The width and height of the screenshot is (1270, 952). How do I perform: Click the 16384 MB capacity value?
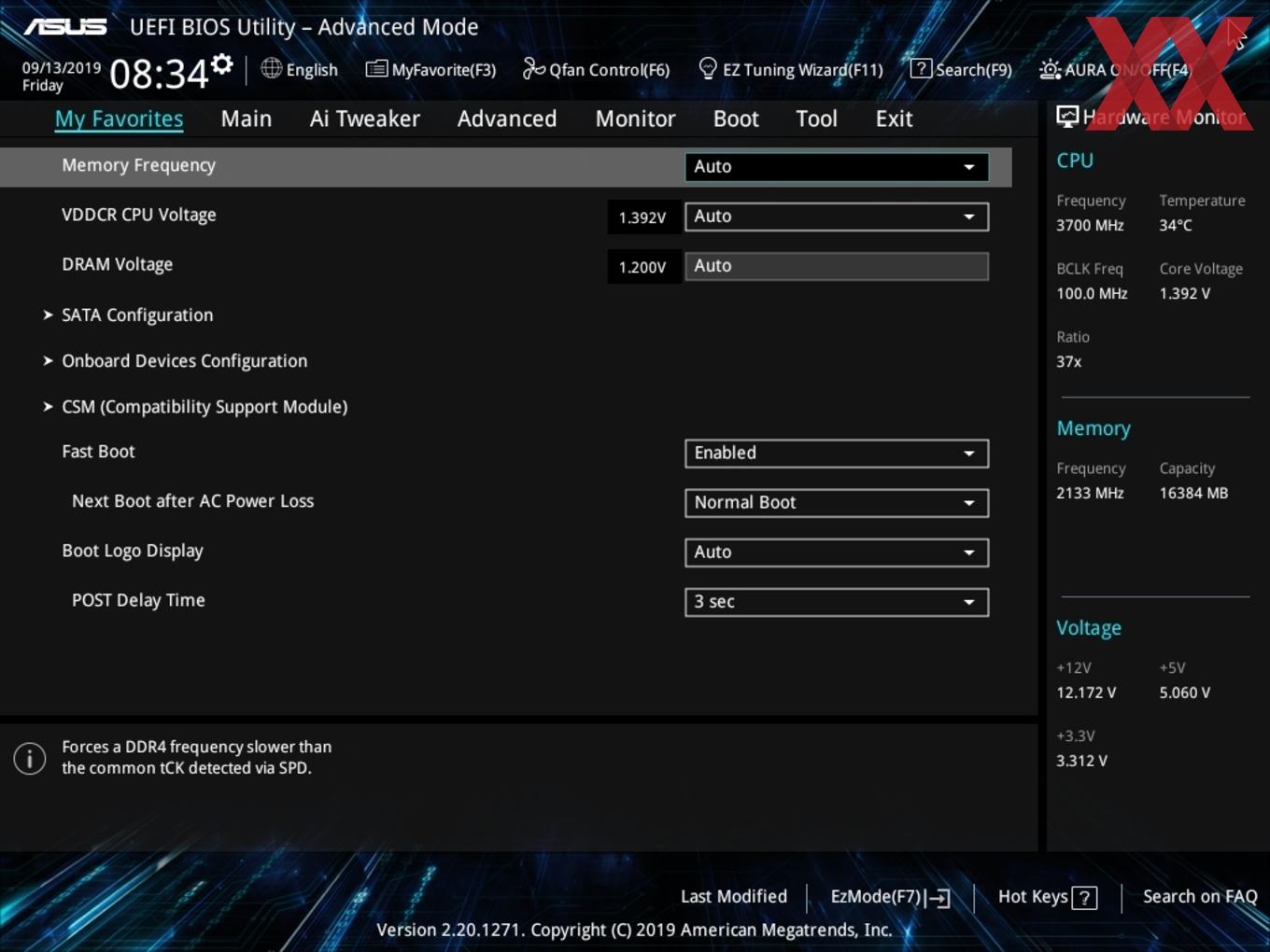pos(1193,494)
